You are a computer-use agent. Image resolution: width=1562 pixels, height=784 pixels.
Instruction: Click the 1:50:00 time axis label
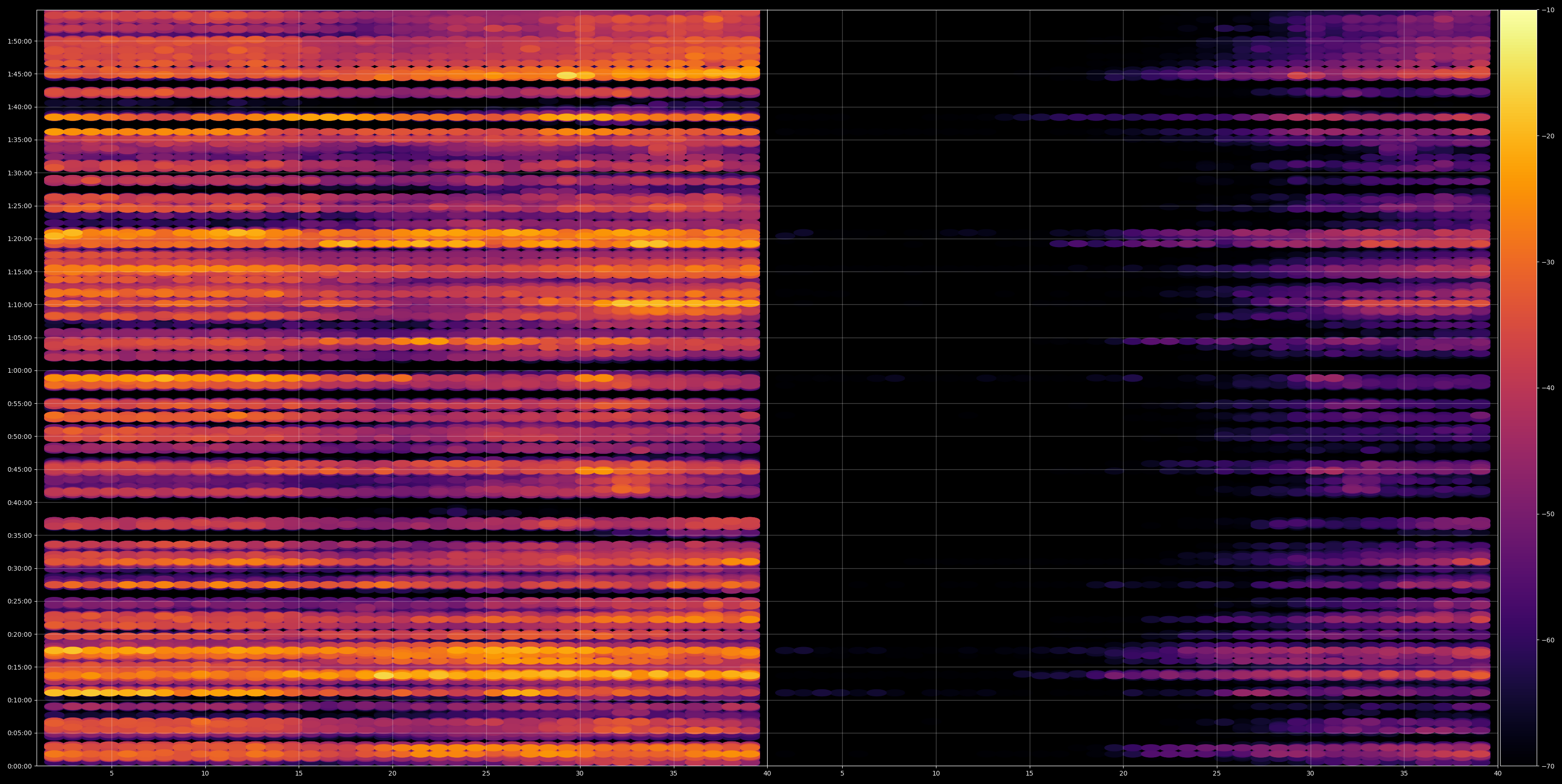19,41
